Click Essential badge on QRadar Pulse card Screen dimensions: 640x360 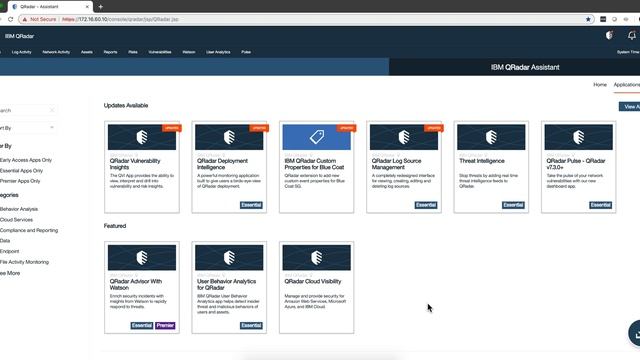point(600,205)
